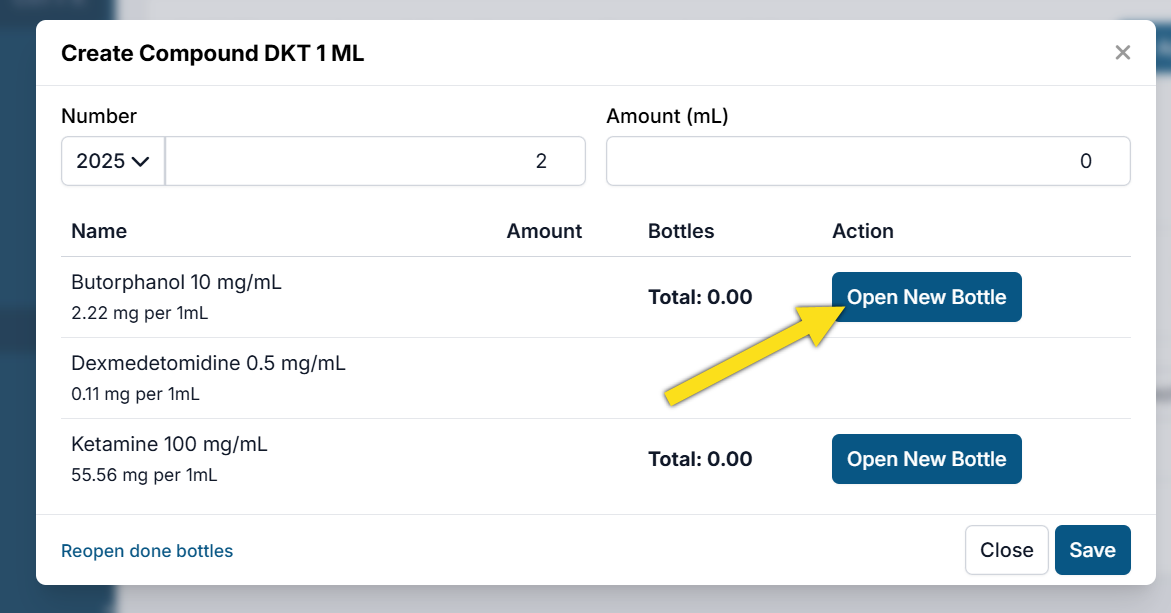Click the Number input field containing 2
This screenshot has height=613, width=1171.
click(x=375, y=161)
